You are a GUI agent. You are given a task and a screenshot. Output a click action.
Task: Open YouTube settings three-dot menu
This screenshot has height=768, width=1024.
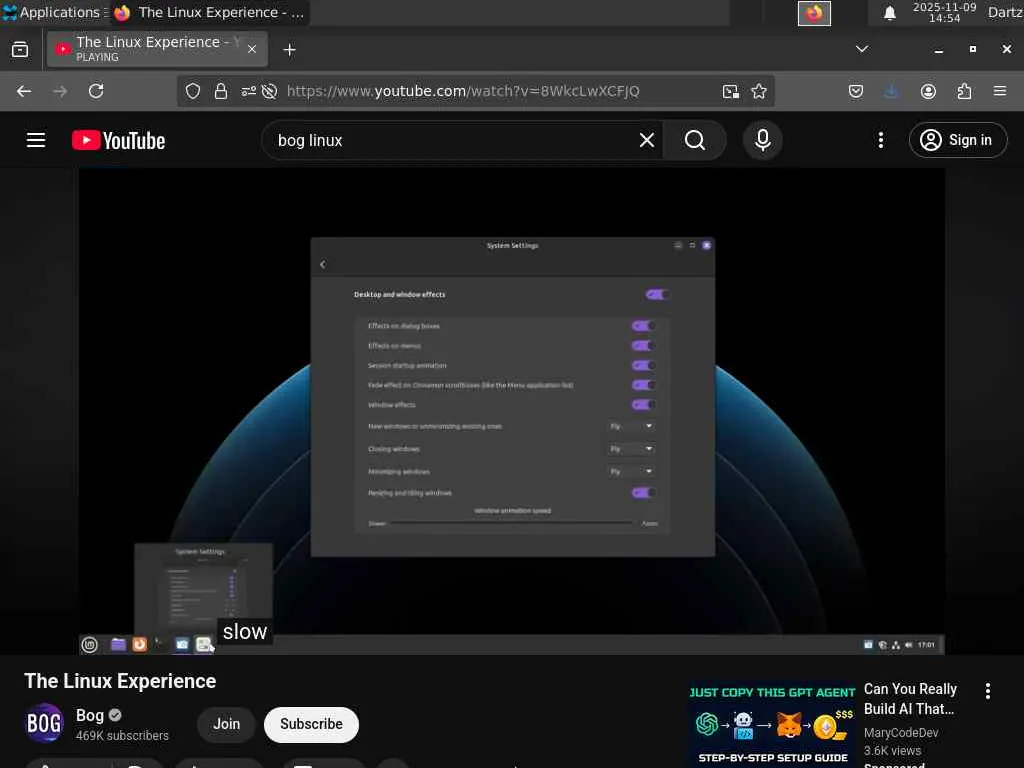[x=881, y=140]
